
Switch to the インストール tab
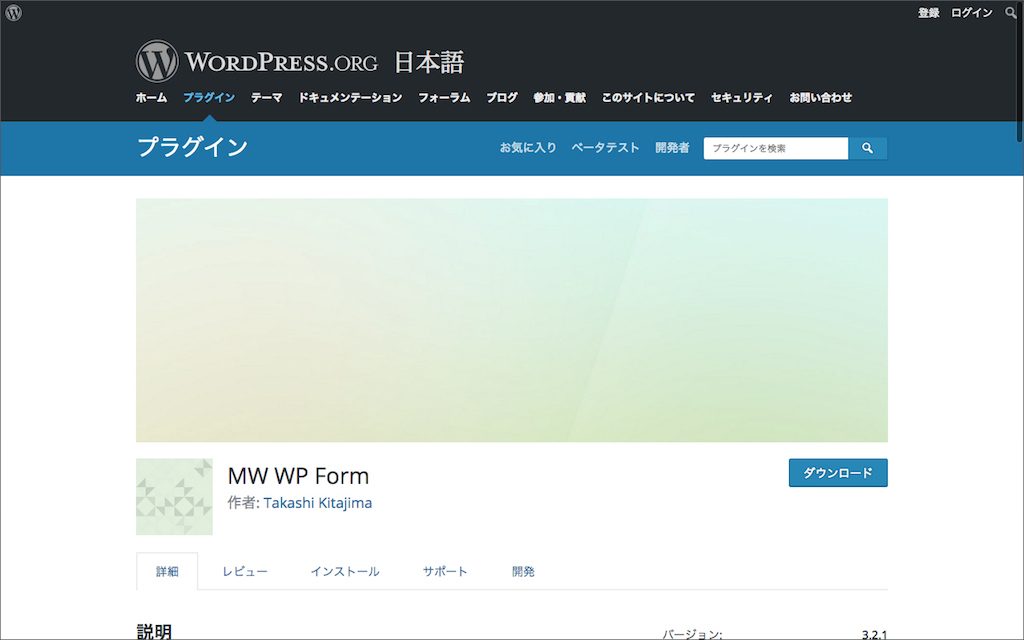pyautogui.click(x=345, y=571)
